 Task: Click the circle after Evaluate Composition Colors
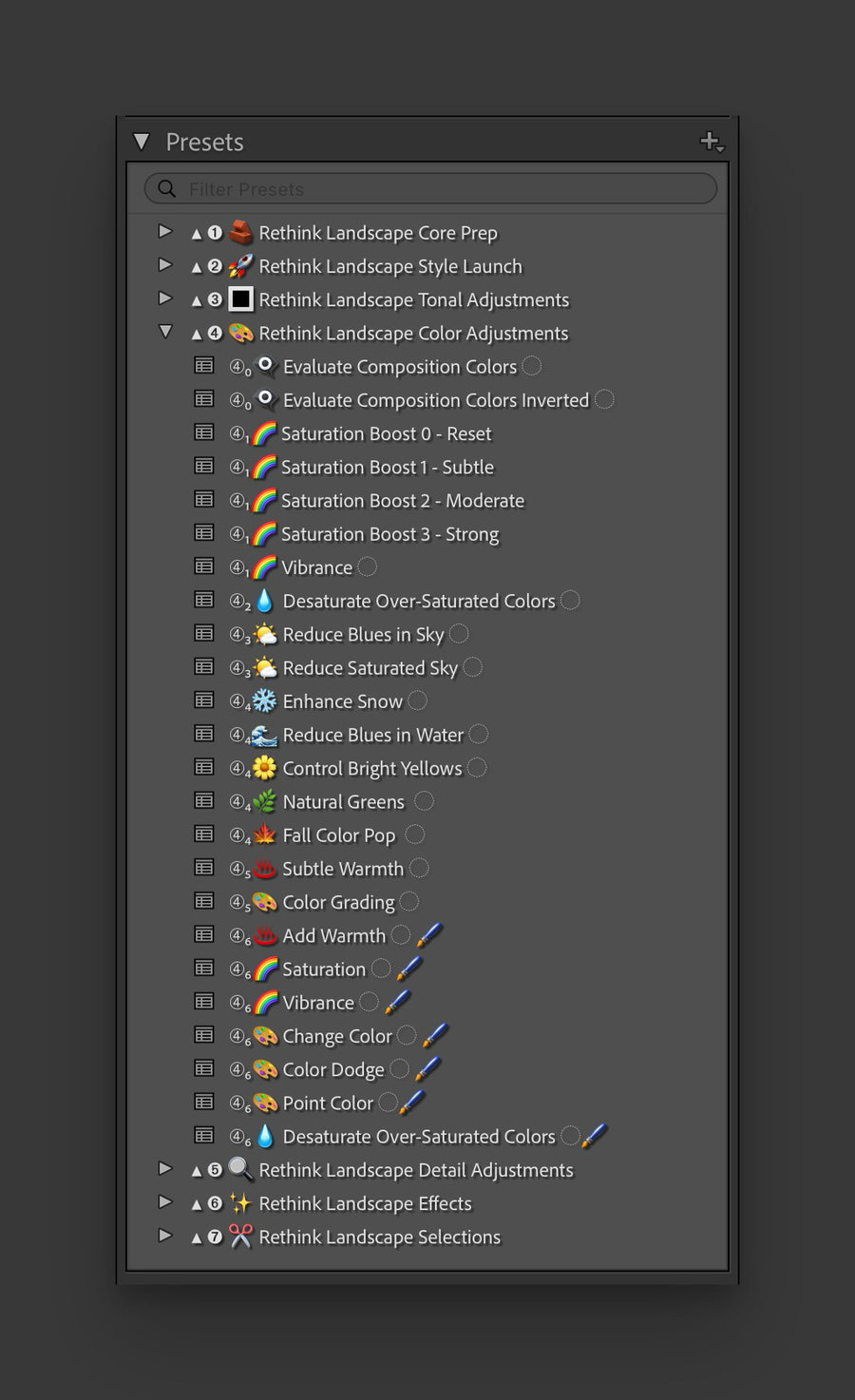point(532,366)
